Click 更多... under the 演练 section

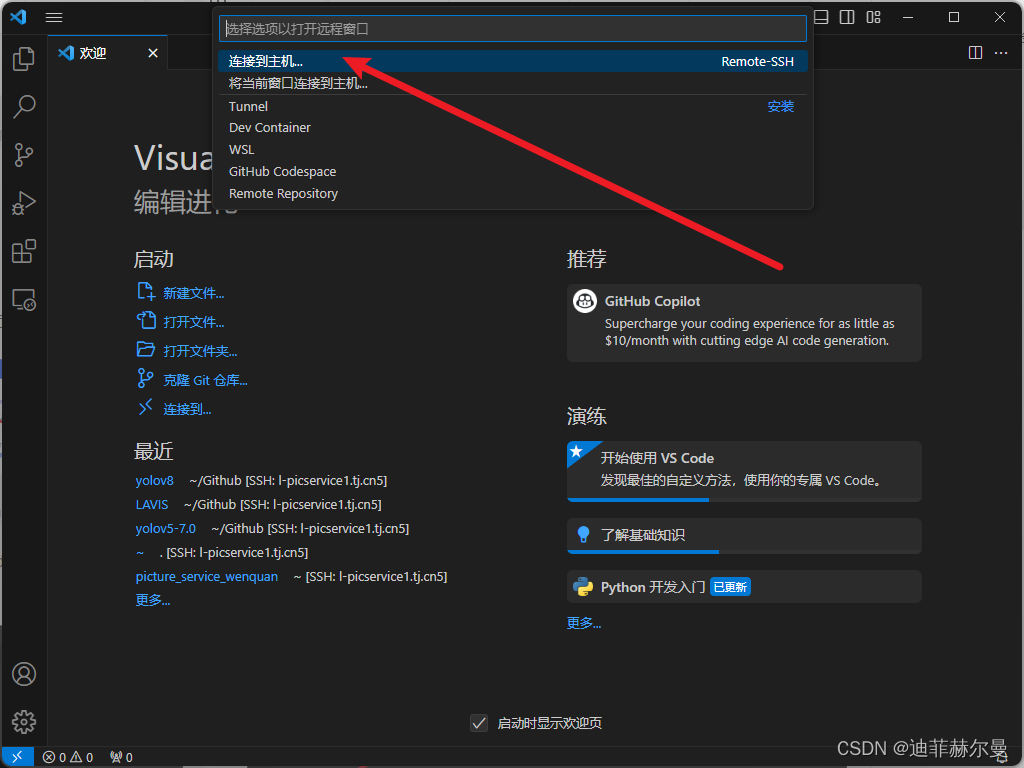coord(584,623)
